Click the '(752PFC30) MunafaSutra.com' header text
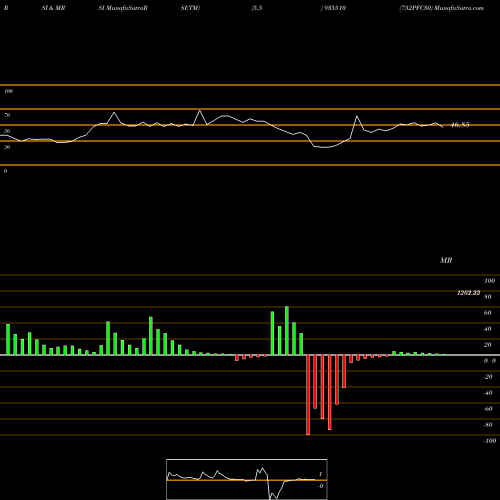 [442, 8]
